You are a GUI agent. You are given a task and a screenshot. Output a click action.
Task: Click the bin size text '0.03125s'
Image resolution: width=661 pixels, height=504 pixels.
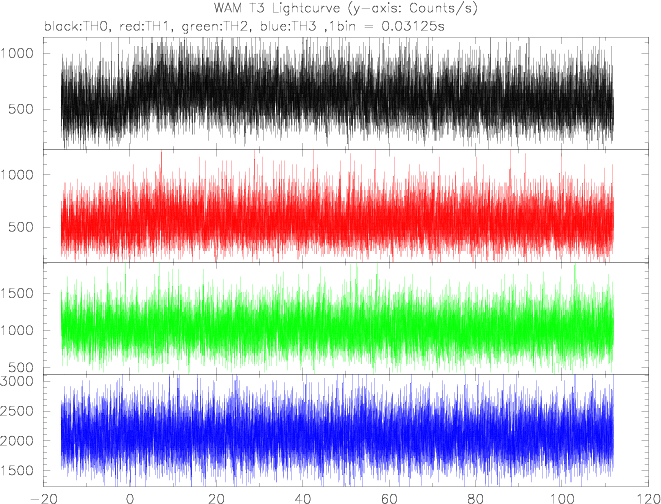point(413,27)
